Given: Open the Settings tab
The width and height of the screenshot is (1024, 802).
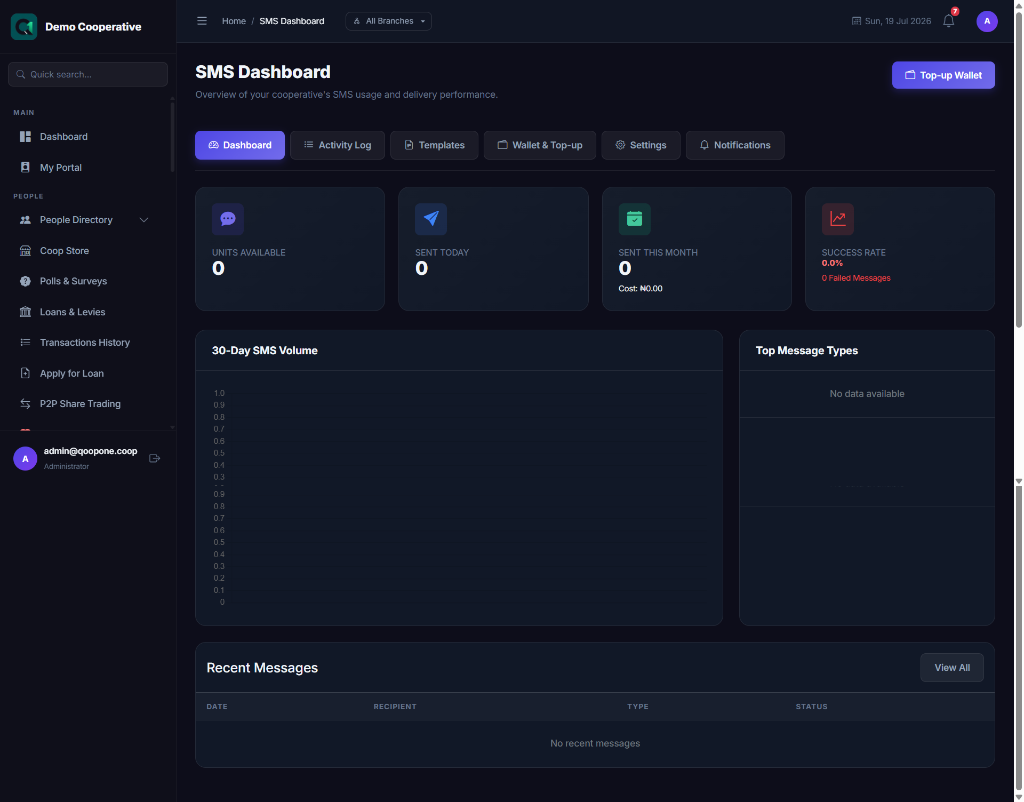Looking at the screenshot, I should pyautogui.click(x=641, y=145).
